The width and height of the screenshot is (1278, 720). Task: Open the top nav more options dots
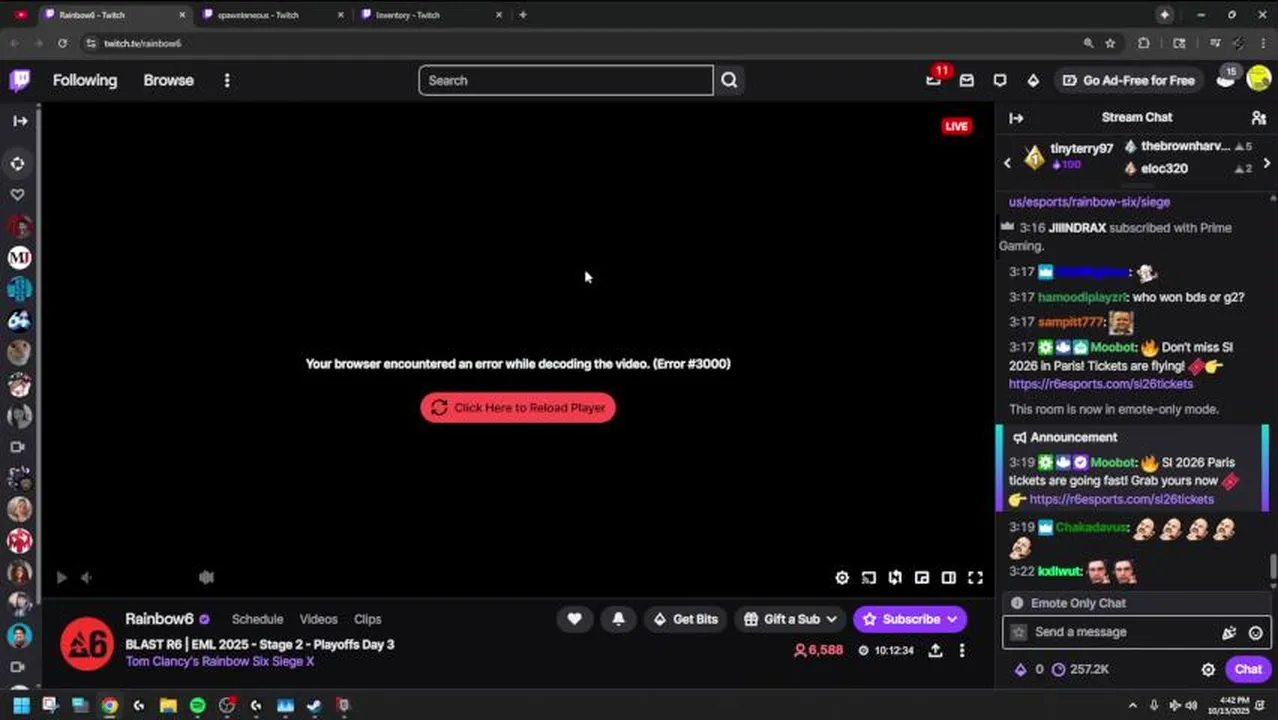tap(227, 80)
